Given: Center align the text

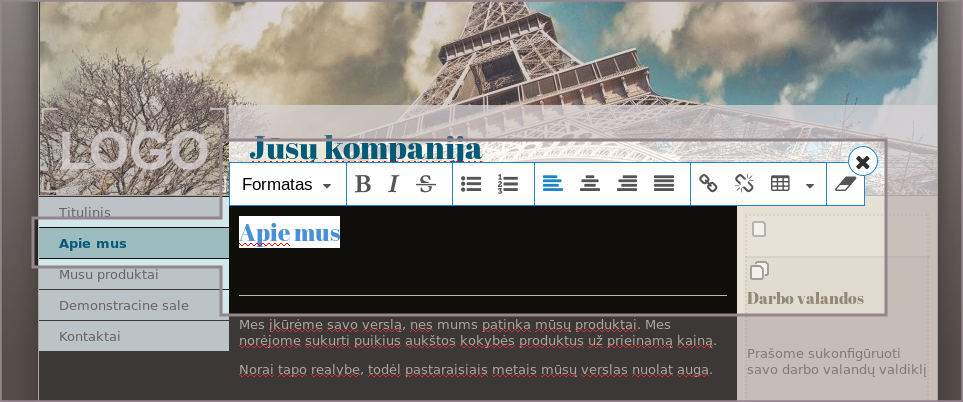Looking at the screenshot, I should click(590, 184).
